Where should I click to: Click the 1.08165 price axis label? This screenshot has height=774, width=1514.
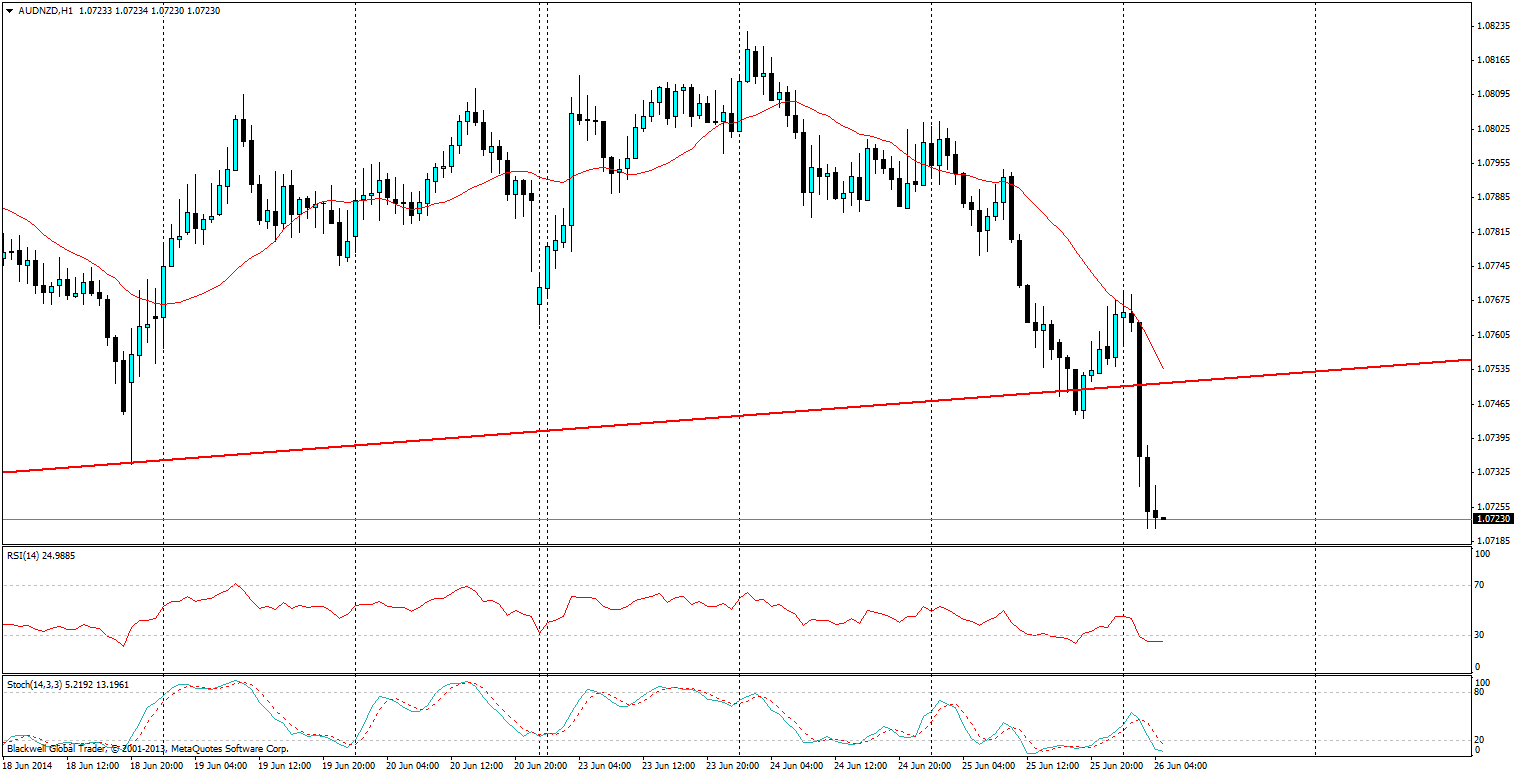pos(1494,60)
